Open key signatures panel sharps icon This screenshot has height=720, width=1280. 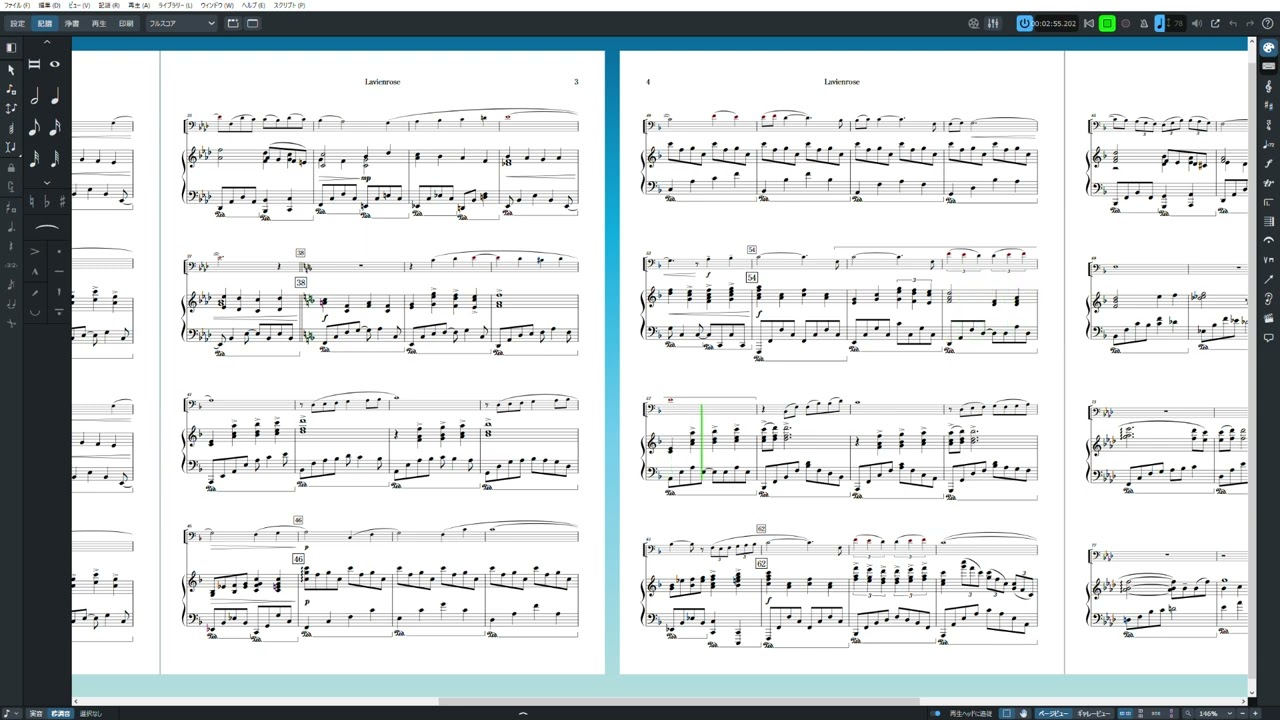1268,106
